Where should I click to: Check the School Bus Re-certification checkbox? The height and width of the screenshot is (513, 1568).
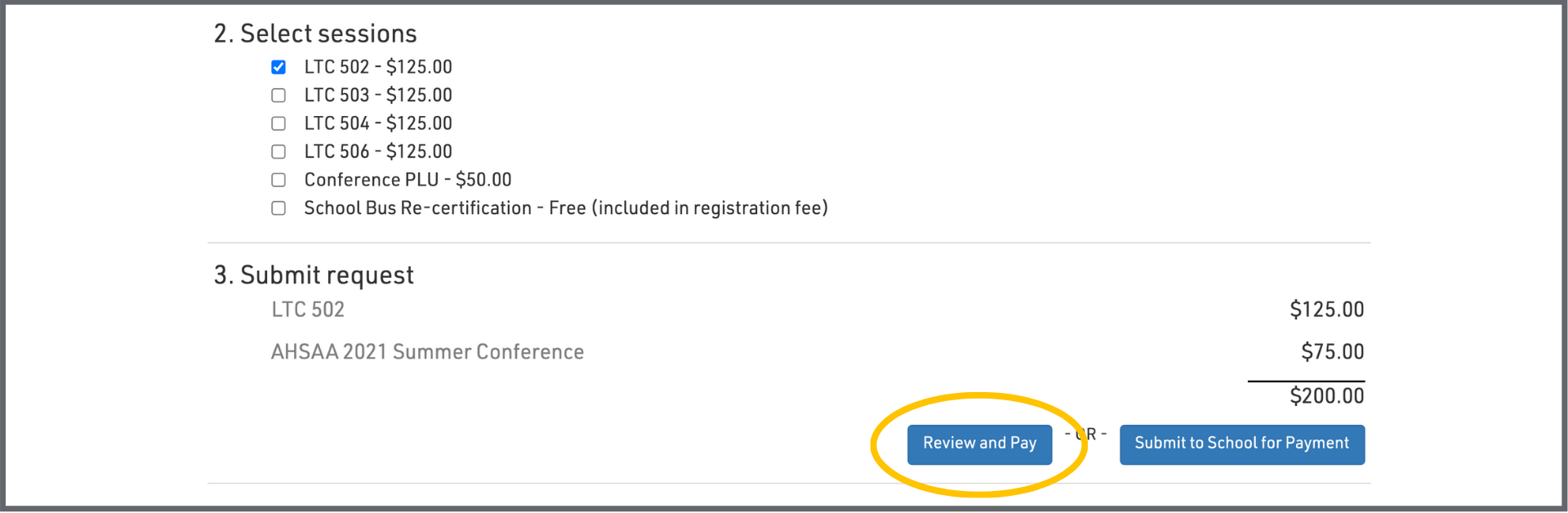(278, 208)
